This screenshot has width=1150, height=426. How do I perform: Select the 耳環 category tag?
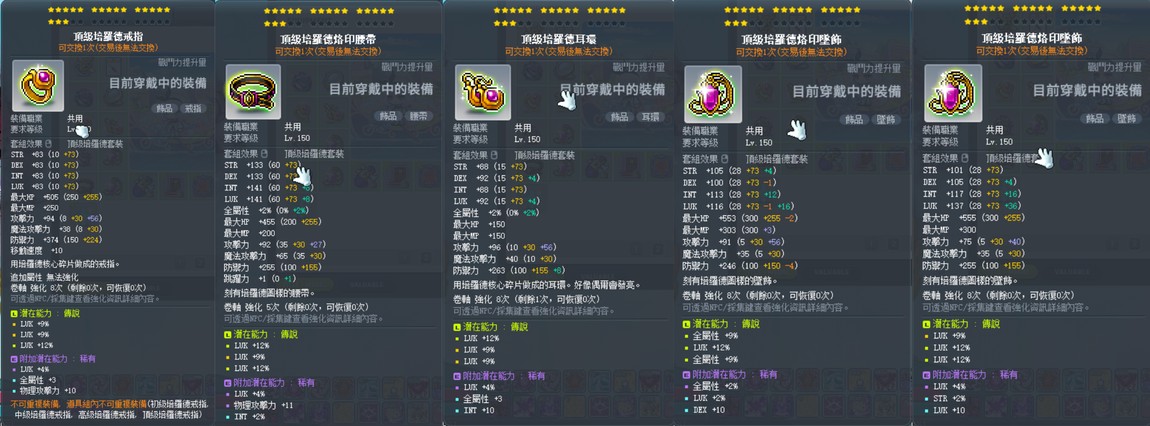pos(651,117)
